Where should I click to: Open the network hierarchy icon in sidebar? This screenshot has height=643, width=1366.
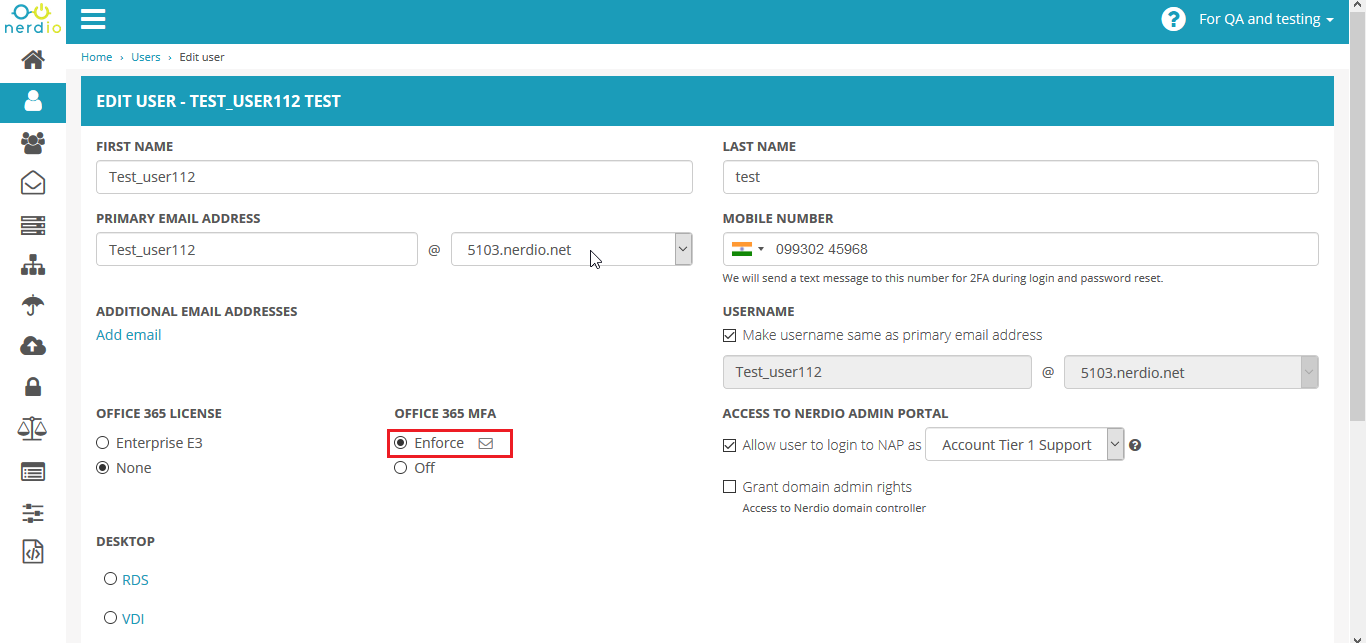pyautogui.click(x=33, y=265)
